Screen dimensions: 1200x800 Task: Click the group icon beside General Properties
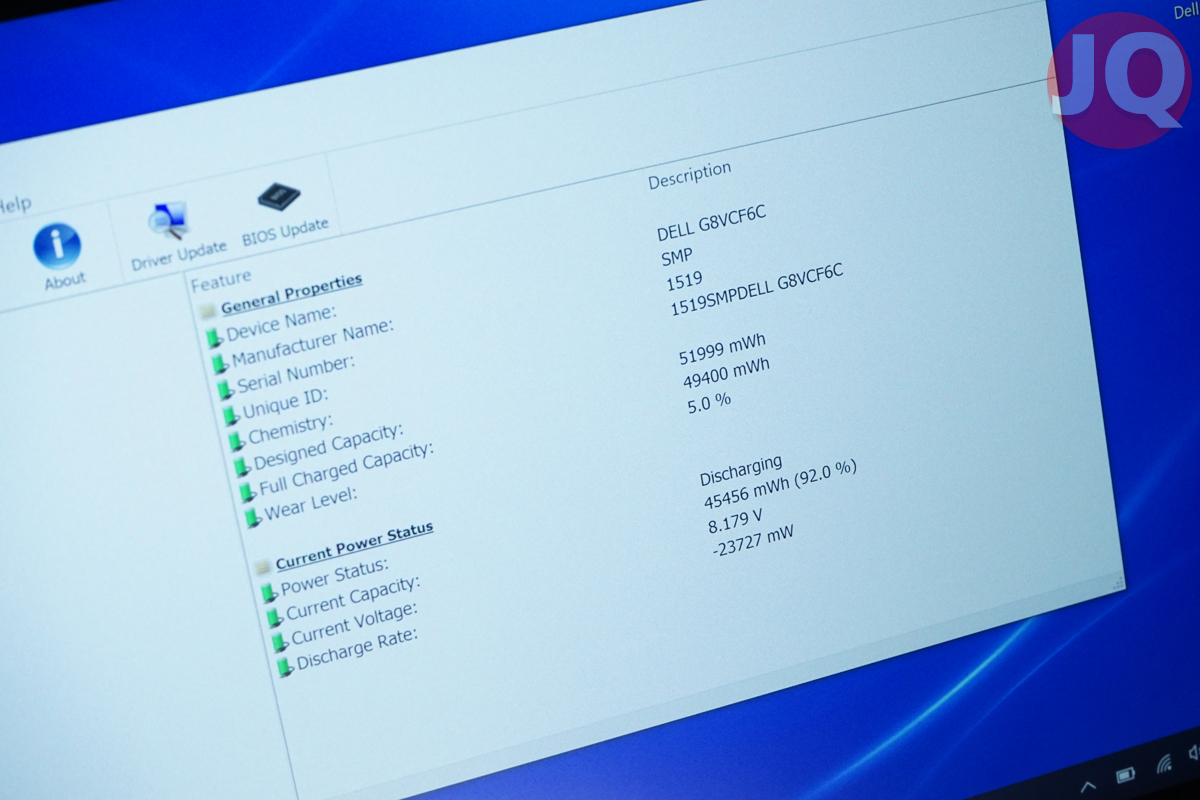pos(208,310)
